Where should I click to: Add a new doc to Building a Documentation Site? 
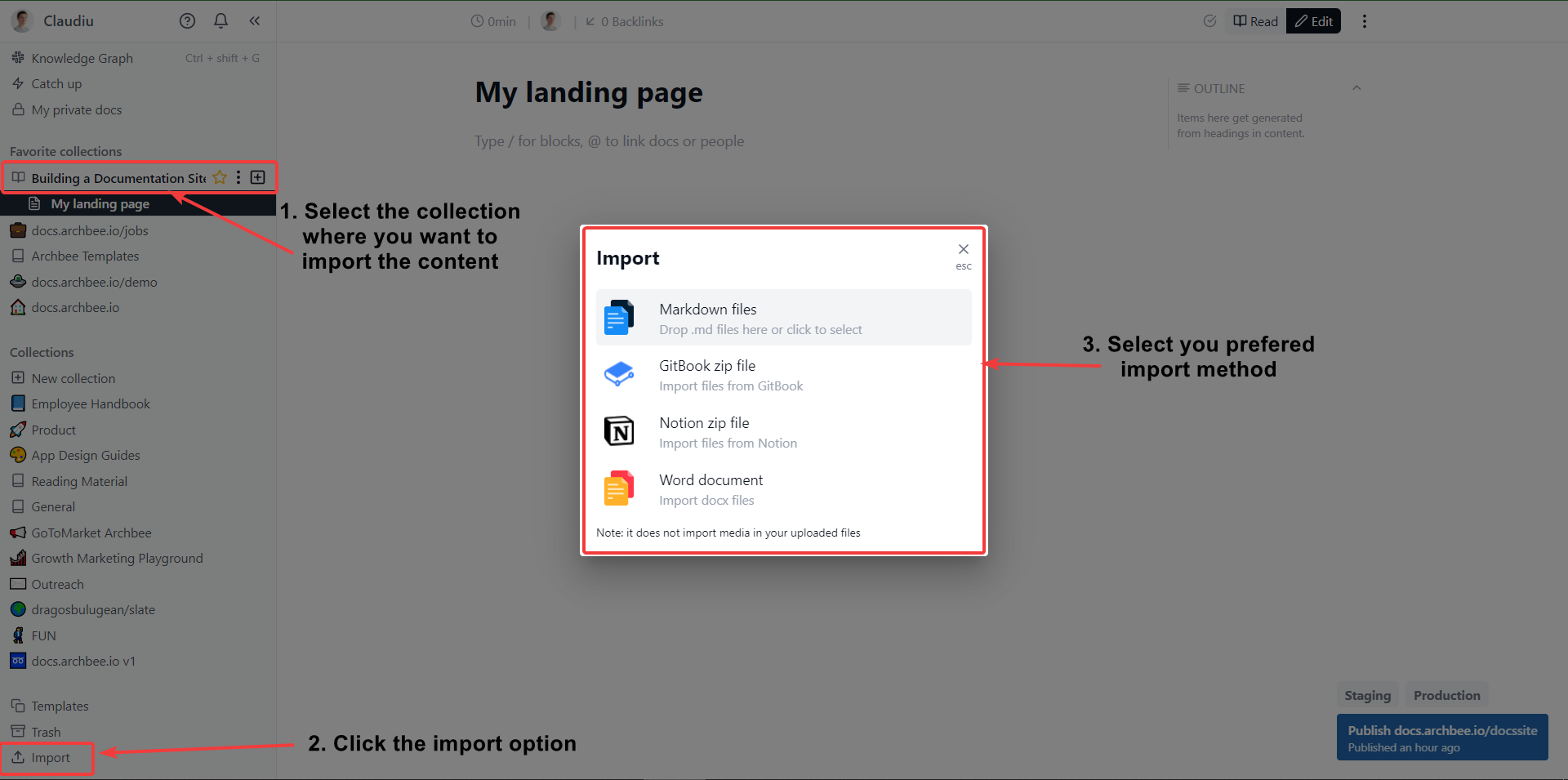click(x=257, y=177)
